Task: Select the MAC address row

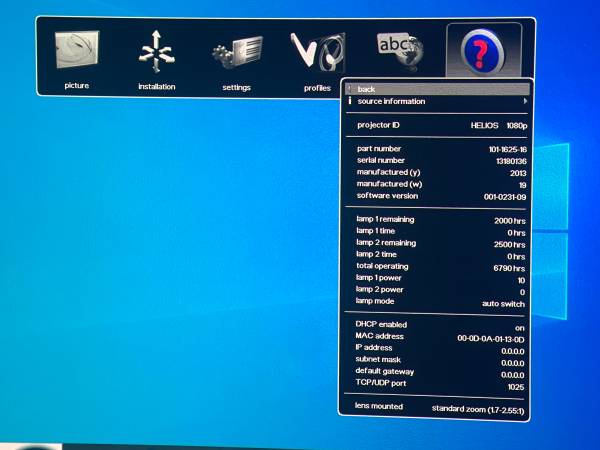Action: click(x=438, y=337)
